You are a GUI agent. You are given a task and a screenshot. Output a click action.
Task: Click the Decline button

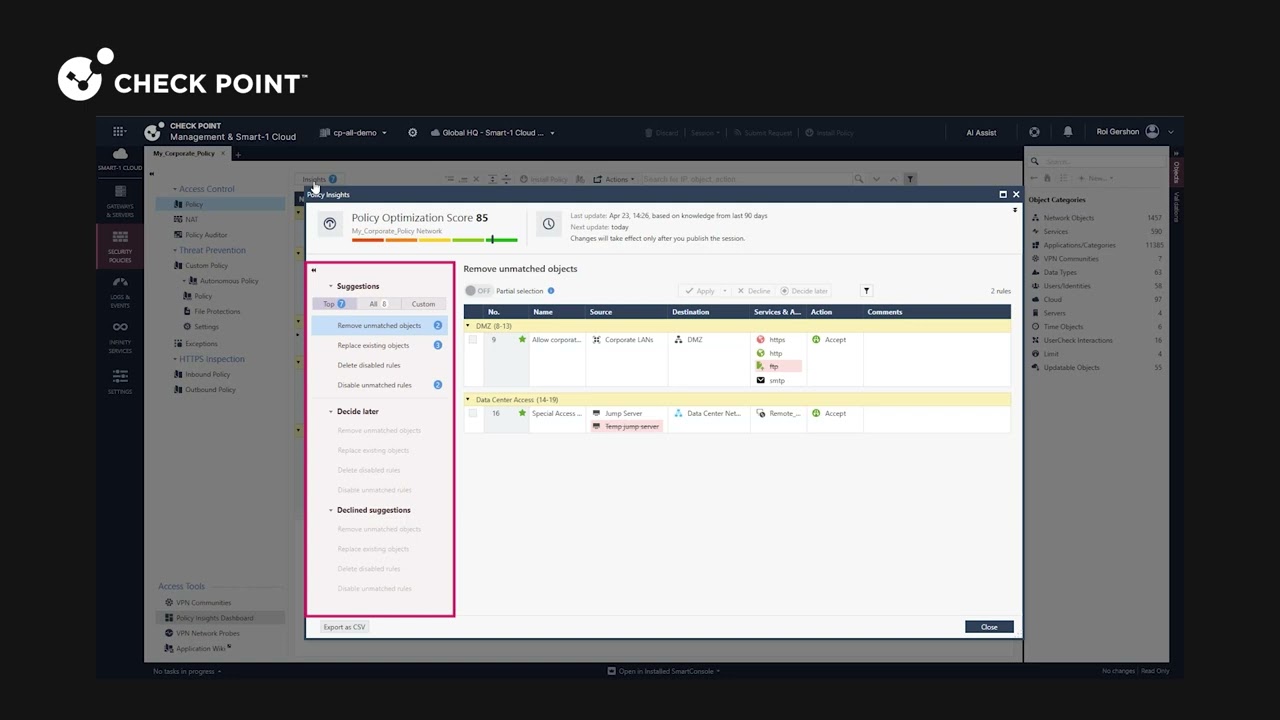[x=754, y=291]
